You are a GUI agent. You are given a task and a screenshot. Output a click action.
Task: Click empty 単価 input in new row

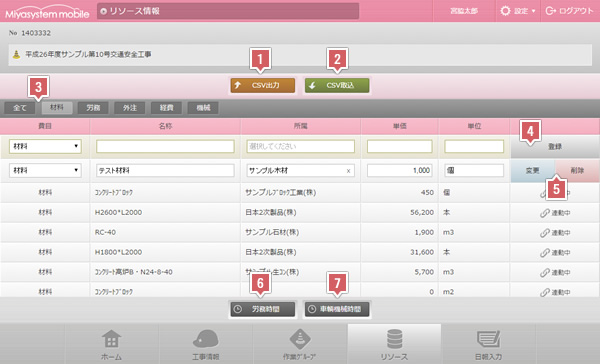click(x=399, y=146)
